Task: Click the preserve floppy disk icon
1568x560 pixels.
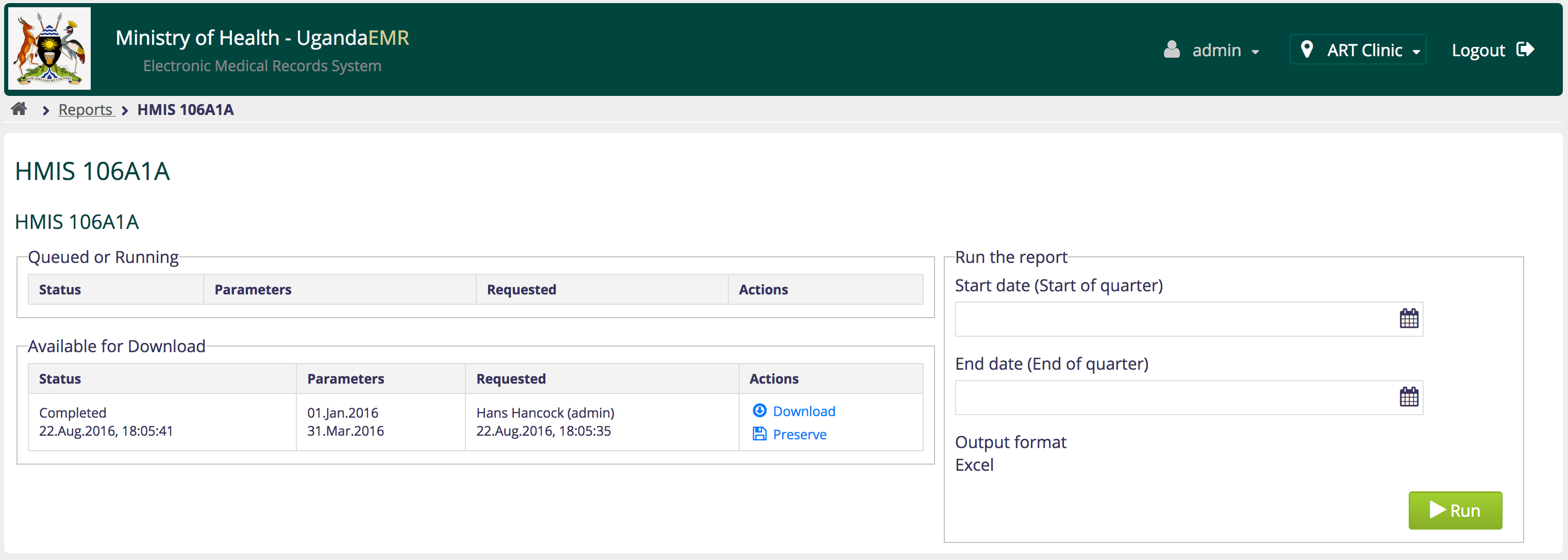Action: pyautogui.click(x=759, y=434)
